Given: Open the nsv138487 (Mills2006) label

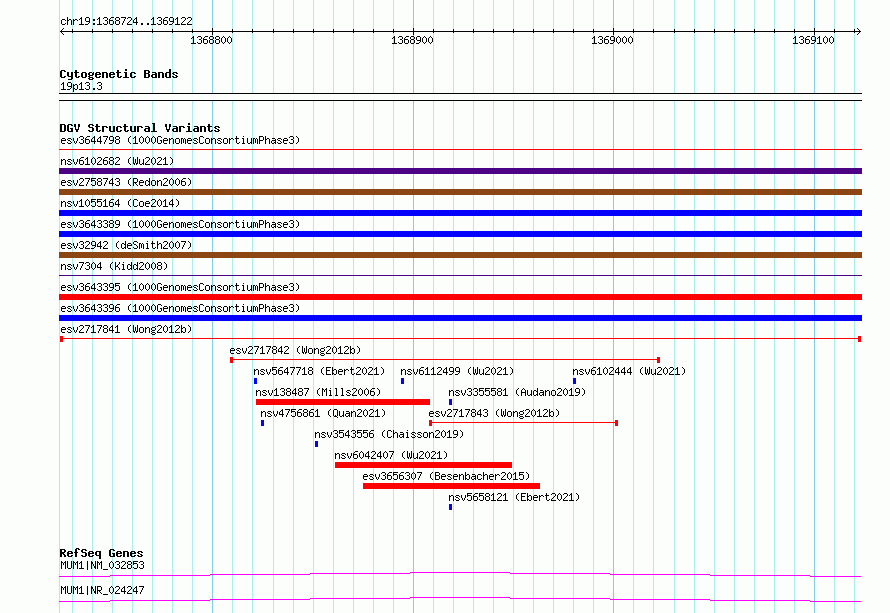Looking at the screenshot, I should tap(318, 392).
